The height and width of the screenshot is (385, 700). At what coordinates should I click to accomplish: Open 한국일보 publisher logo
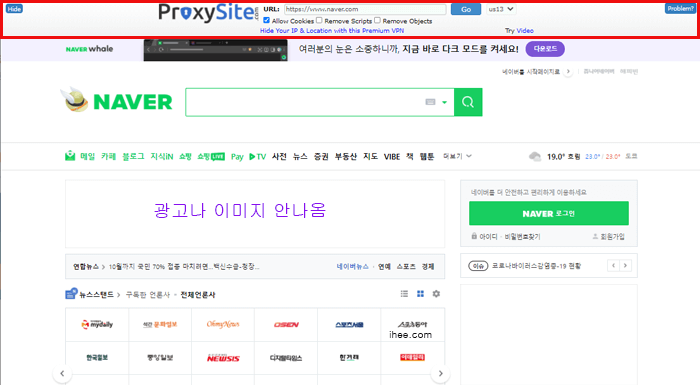click(97, 358)
